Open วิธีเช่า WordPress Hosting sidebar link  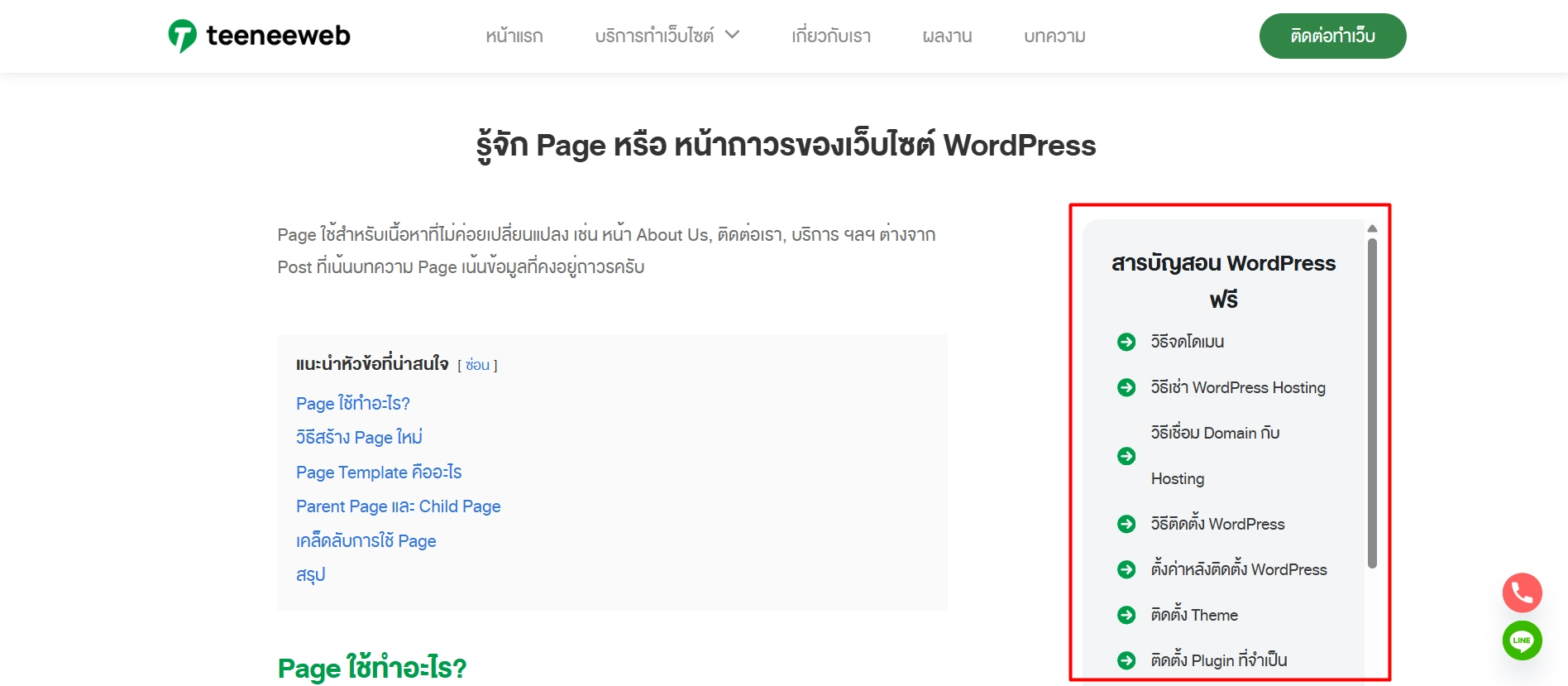click(1238, 387)
